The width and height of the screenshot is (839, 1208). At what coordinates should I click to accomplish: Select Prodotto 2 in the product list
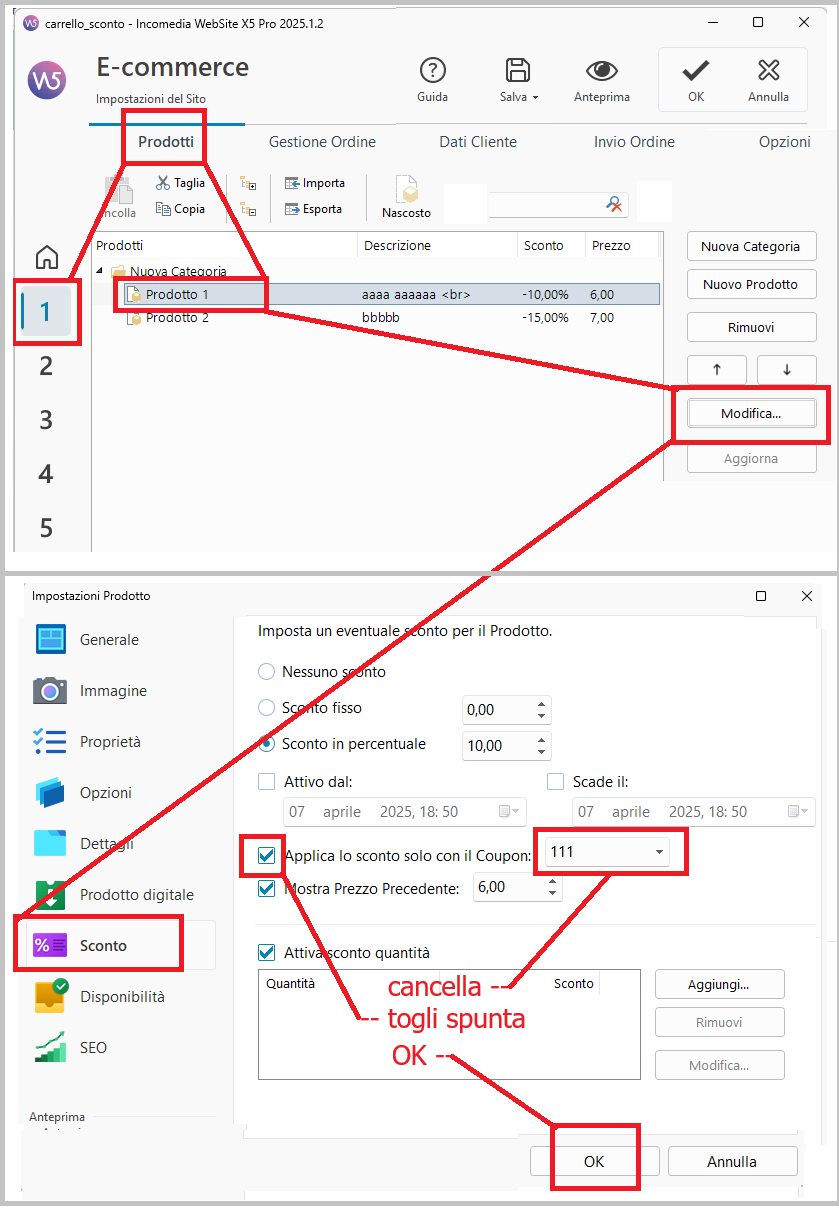click(x=177, y=318)
